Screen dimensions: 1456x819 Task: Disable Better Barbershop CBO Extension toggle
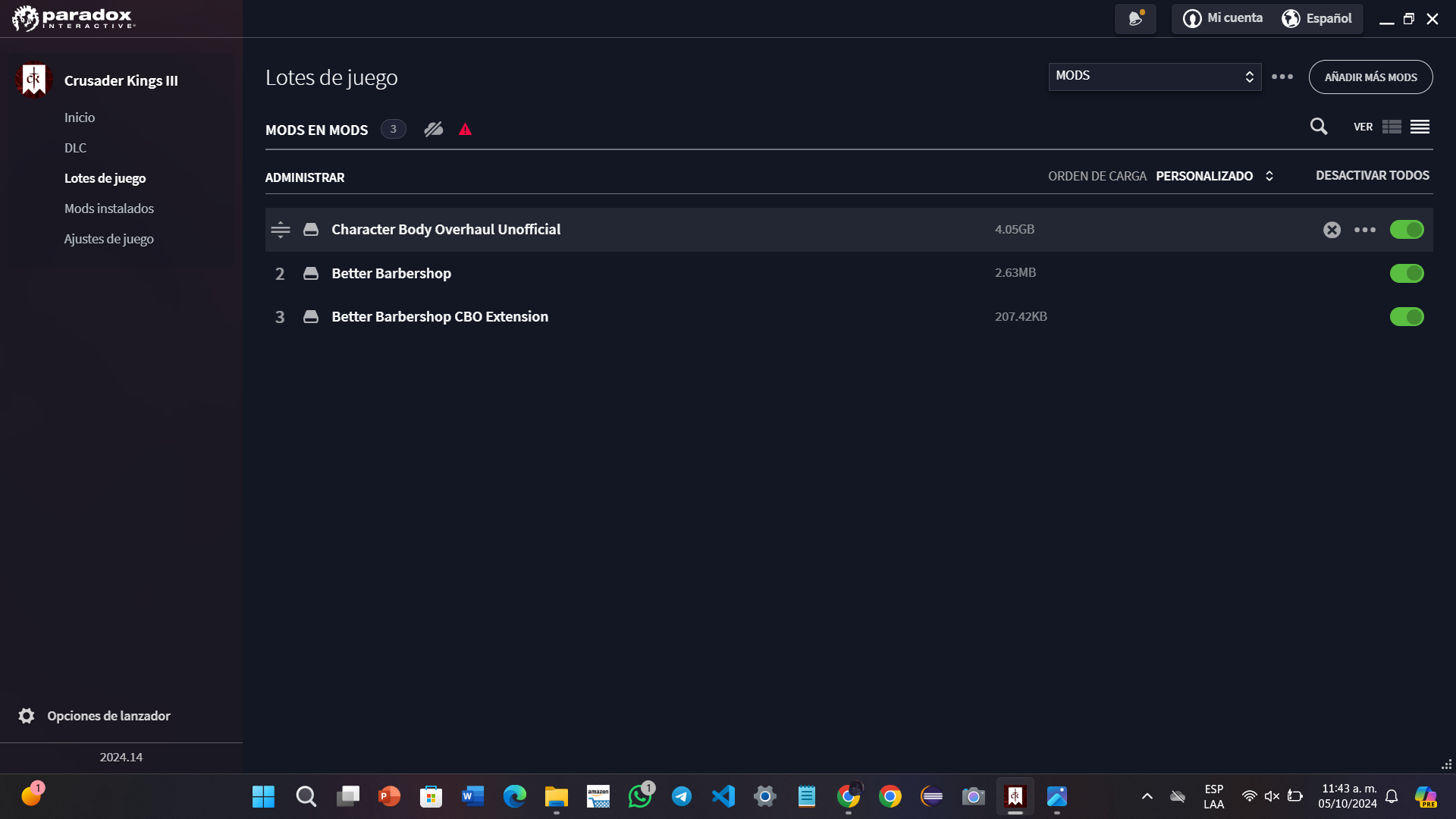click(x=1407, y=317)
